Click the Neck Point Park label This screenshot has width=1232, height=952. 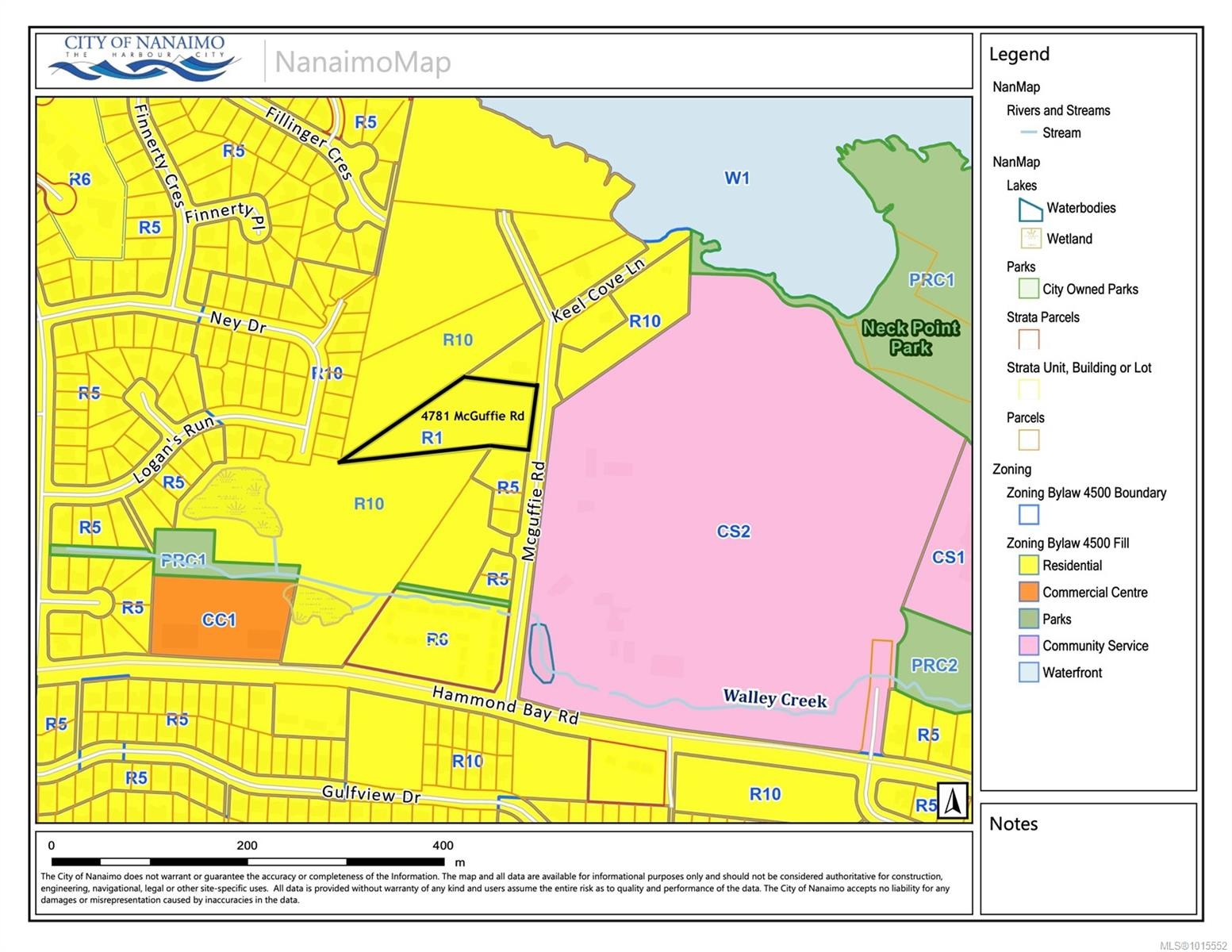910,337
